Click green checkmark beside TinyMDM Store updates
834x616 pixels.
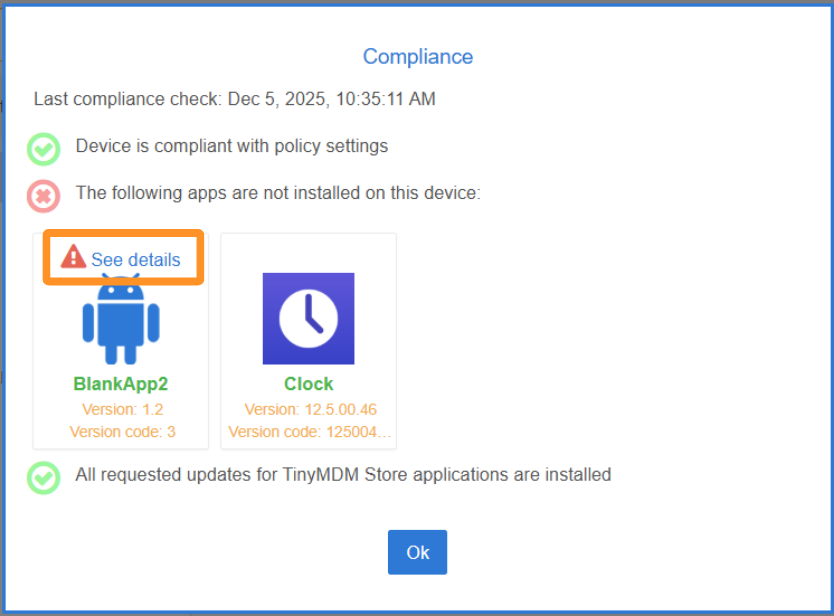(x=43, y=477)
